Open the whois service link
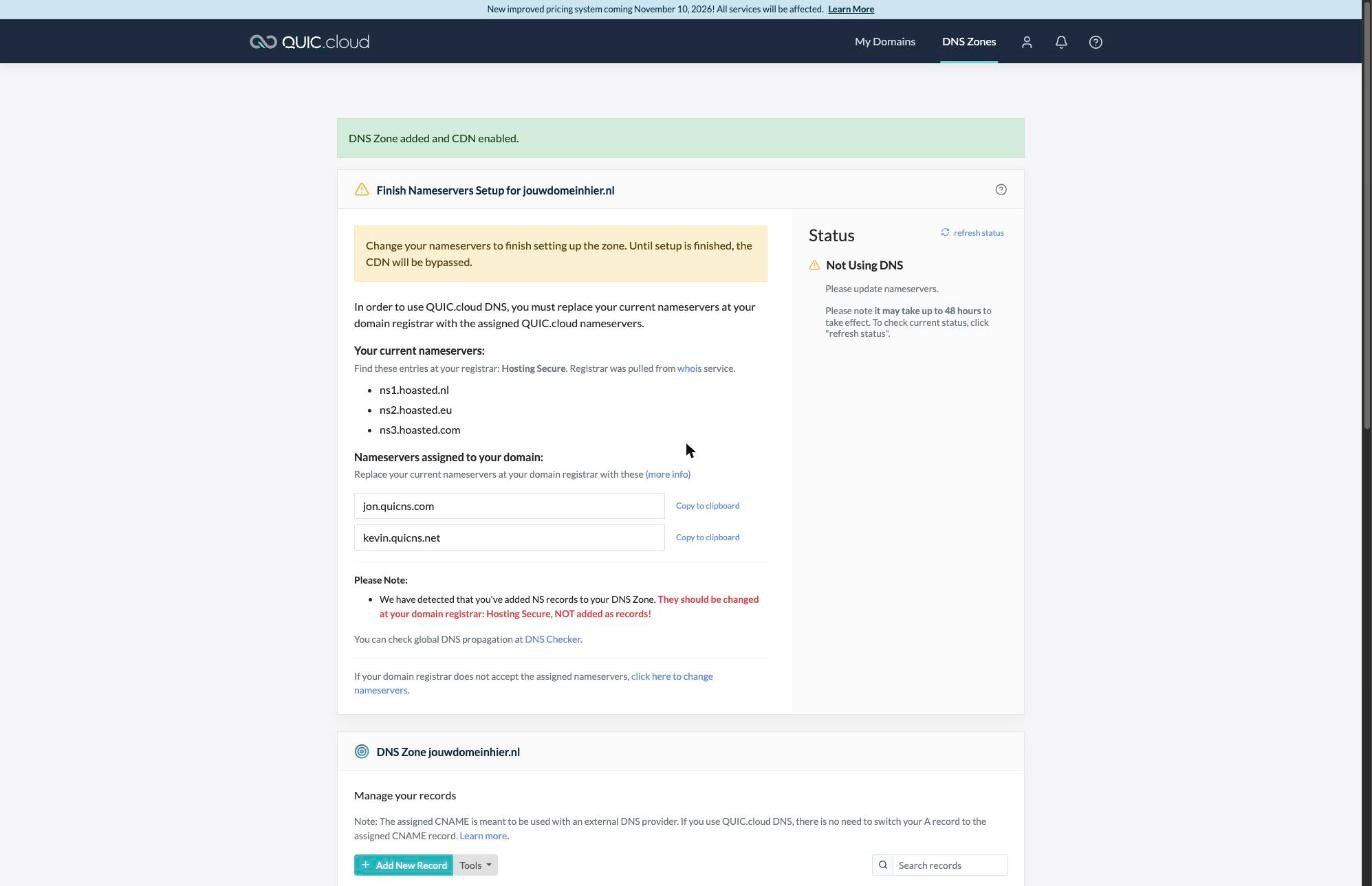 [x=689, y=368]
